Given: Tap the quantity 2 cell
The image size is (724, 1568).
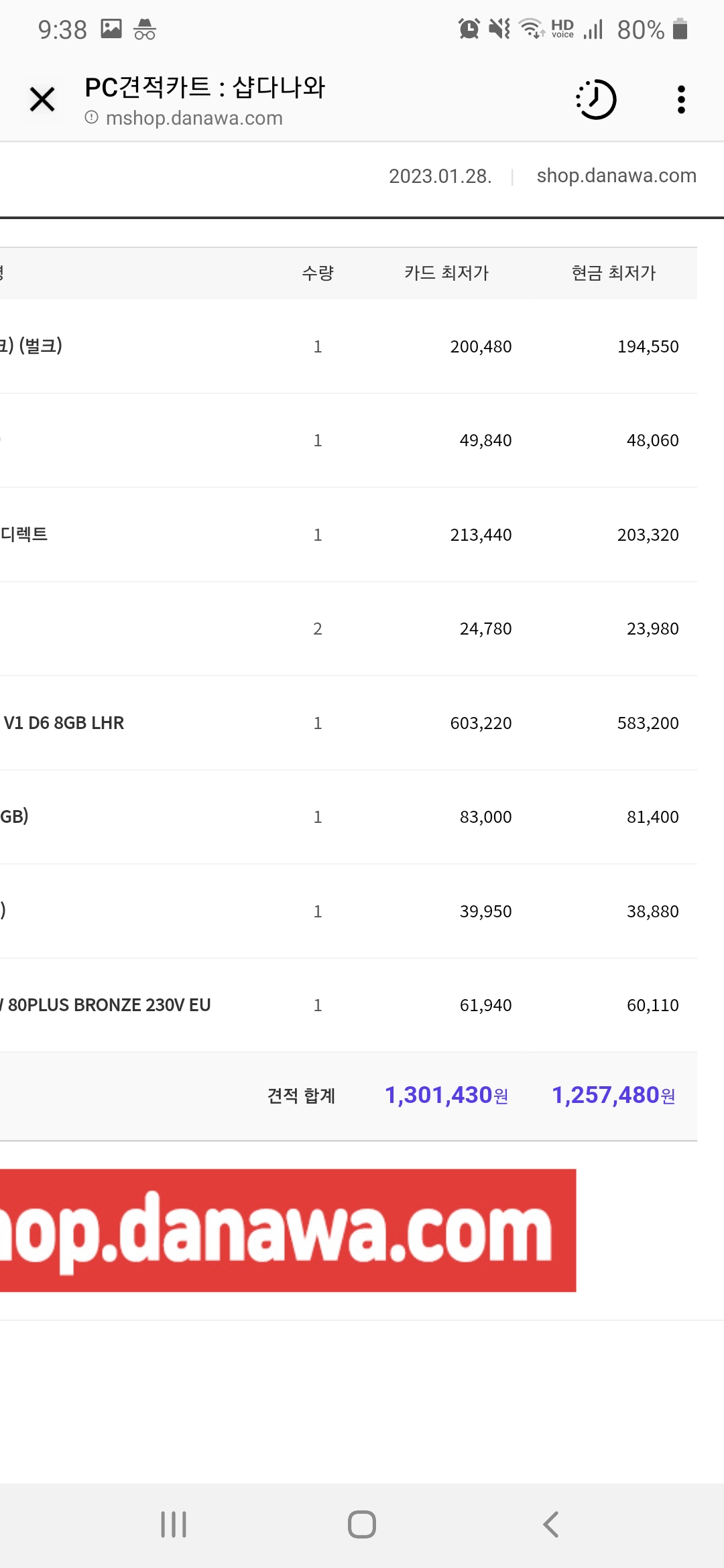Looking at the screenshot, I should [318, 629].
